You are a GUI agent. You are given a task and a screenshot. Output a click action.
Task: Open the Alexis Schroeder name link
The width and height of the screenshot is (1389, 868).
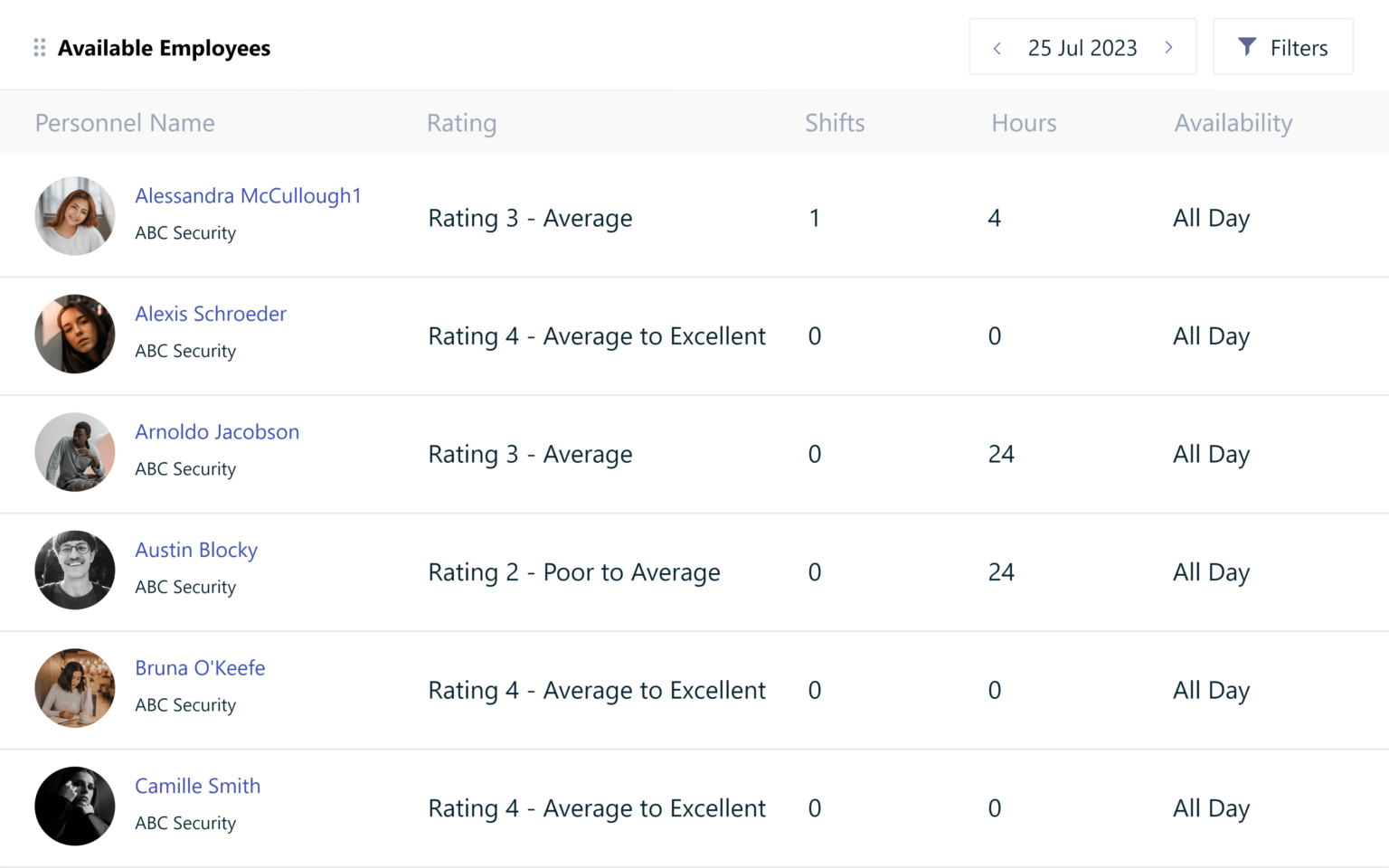pos(211,314)
